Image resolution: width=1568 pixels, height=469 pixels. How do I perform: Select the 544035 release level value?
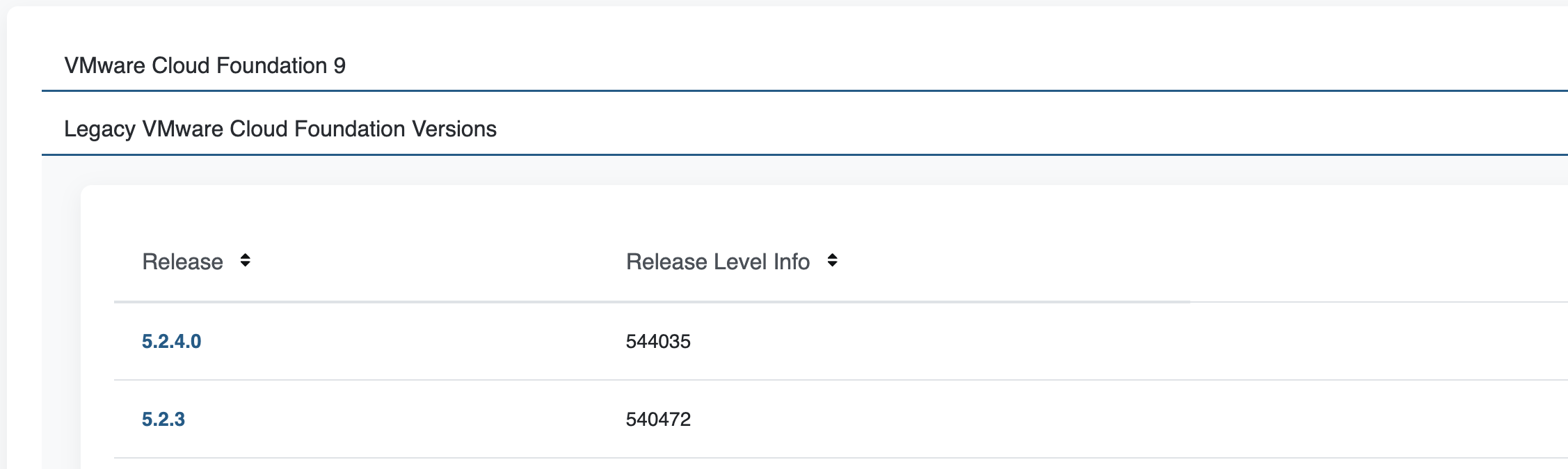click(x=658, y=341)
